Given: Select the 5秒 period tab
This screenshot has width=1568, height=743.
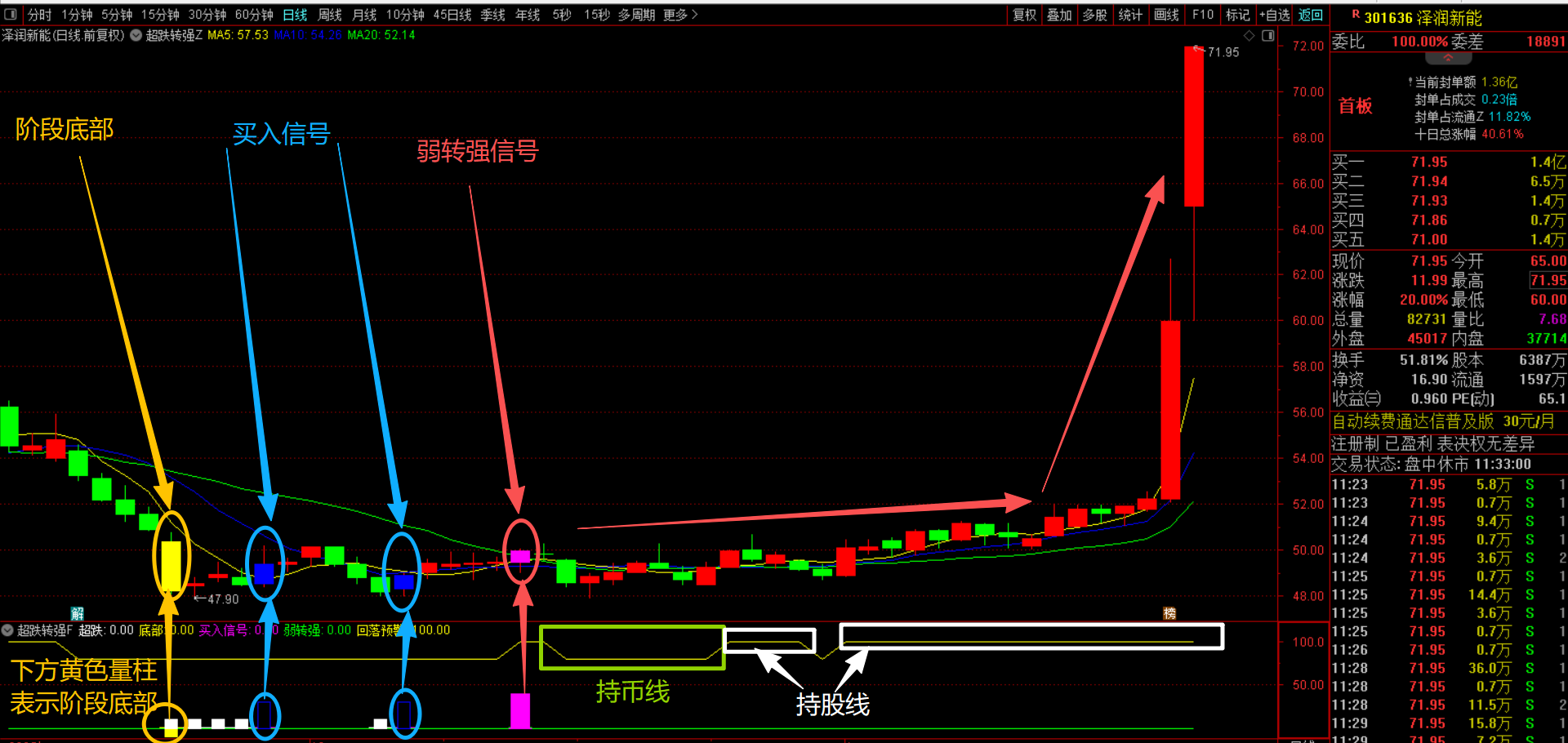Looking at the screenshot, I should [562, 15].
